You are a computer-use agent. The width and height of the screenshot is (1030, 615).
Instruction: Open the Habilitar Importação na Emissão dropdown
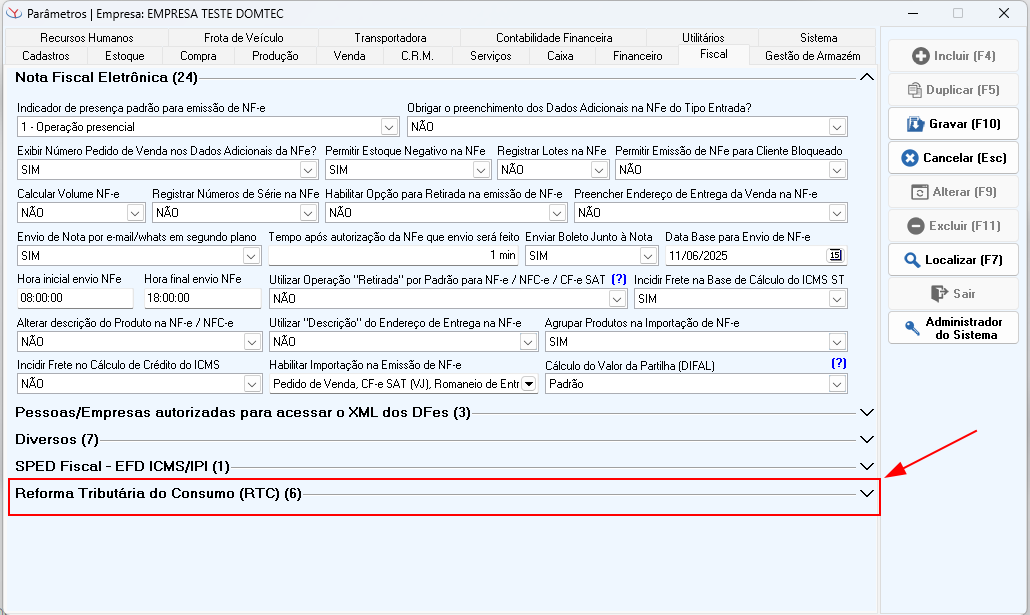(x=528, y=384)
